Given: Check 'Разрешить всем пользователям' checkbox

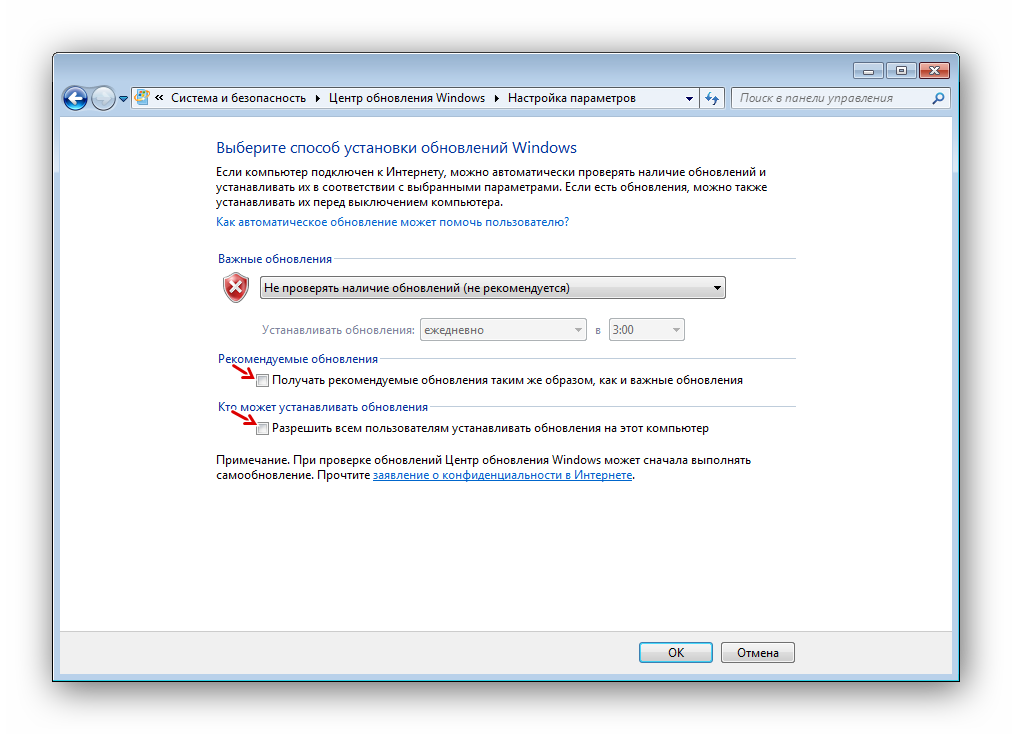Looking at the screenshot, I should coord(263,428).
